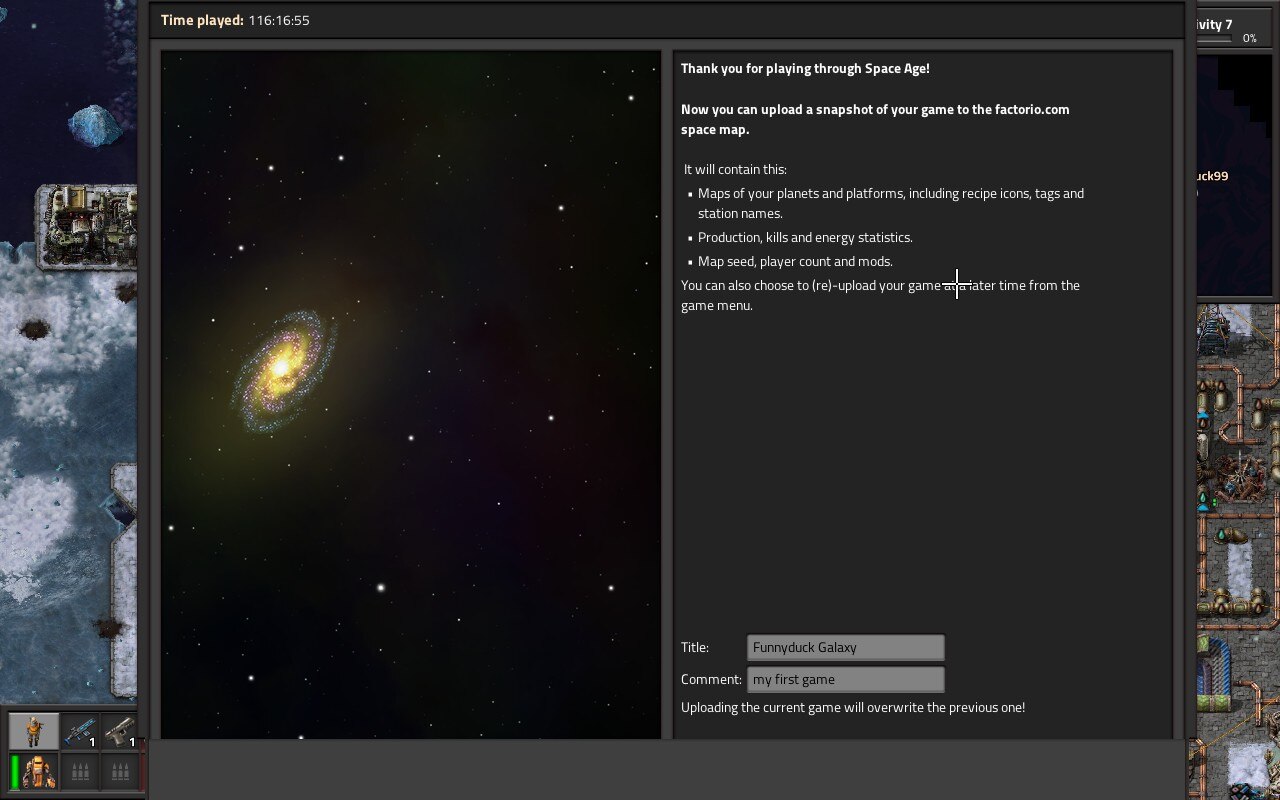Click the Comment field with 'my first game'

pyautogui.click(x=845, y=679)
